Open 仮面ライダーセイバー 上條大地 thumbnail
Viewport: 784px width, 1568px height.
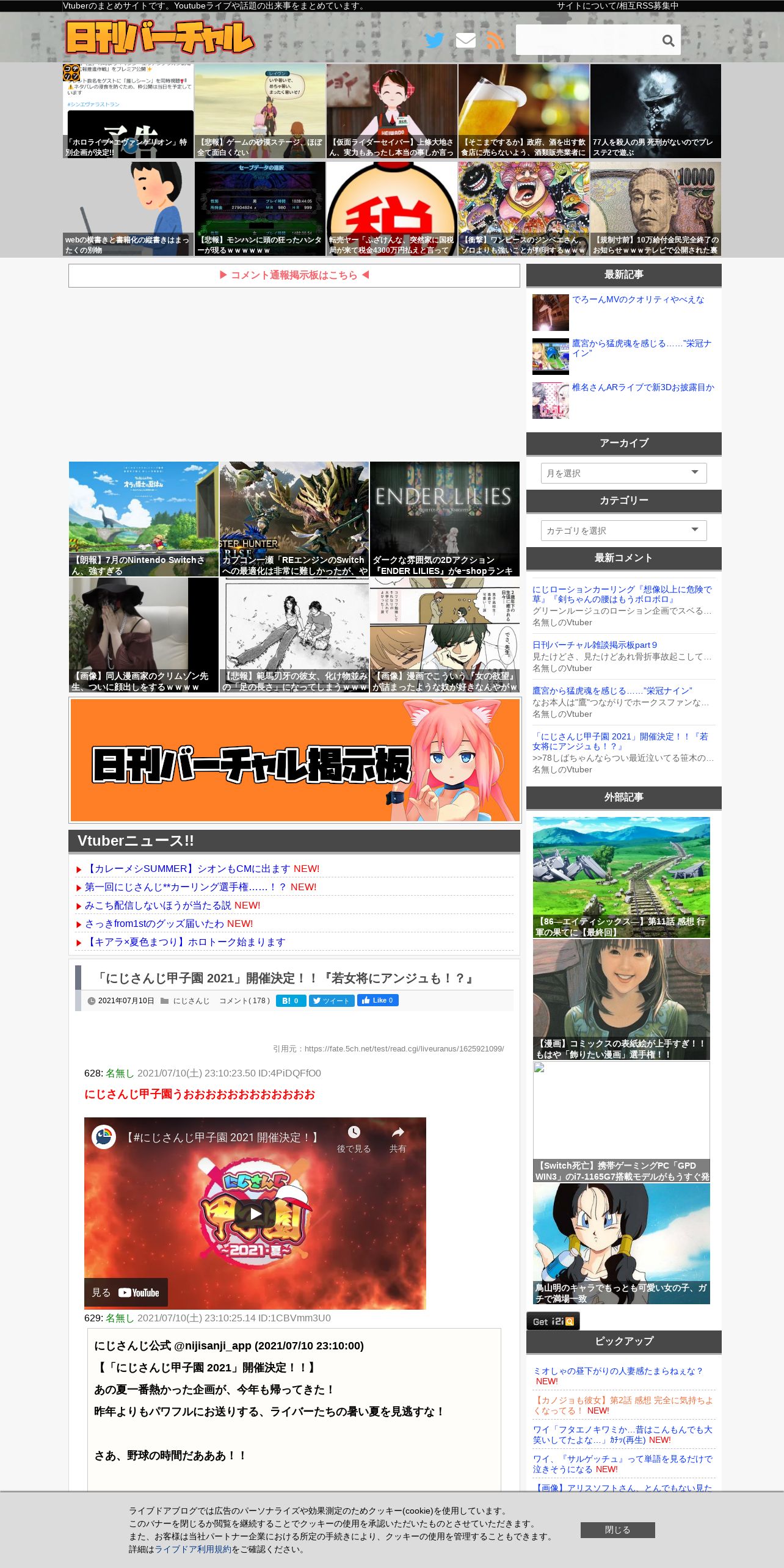coord(392,111)
